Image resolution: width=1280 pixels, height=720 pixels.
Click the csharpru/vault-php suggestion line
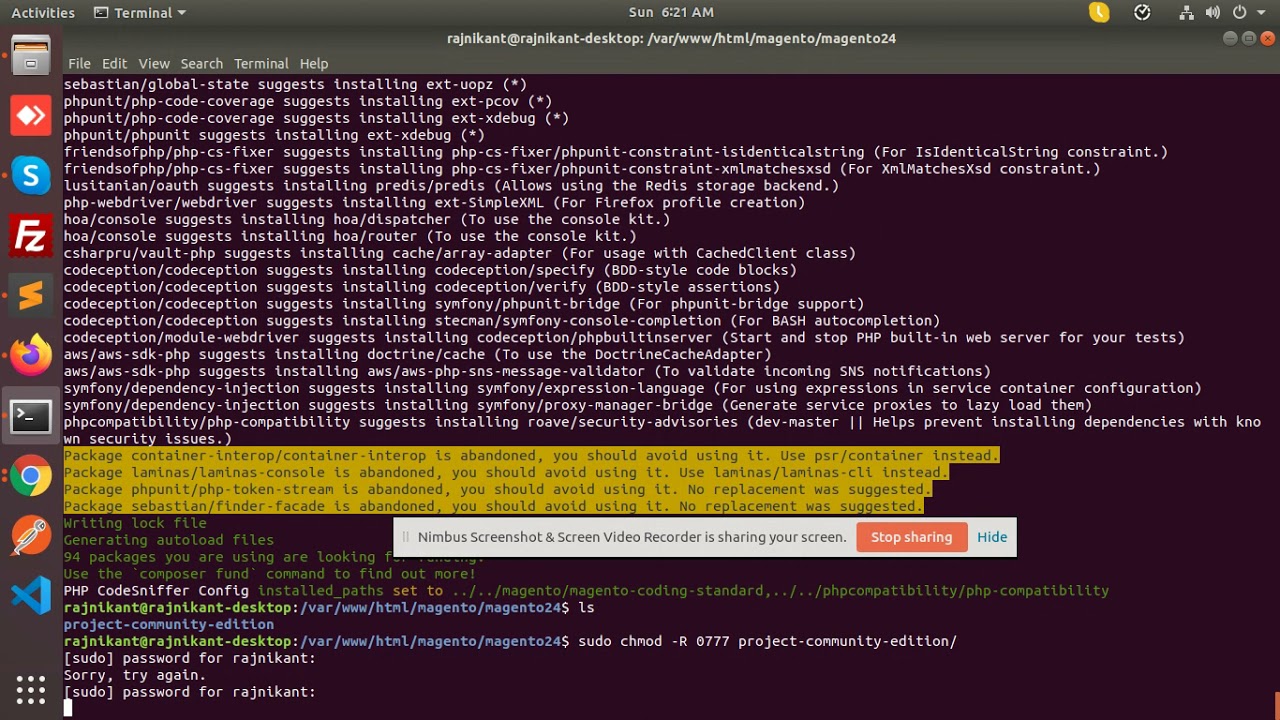(x=460, y=254)
